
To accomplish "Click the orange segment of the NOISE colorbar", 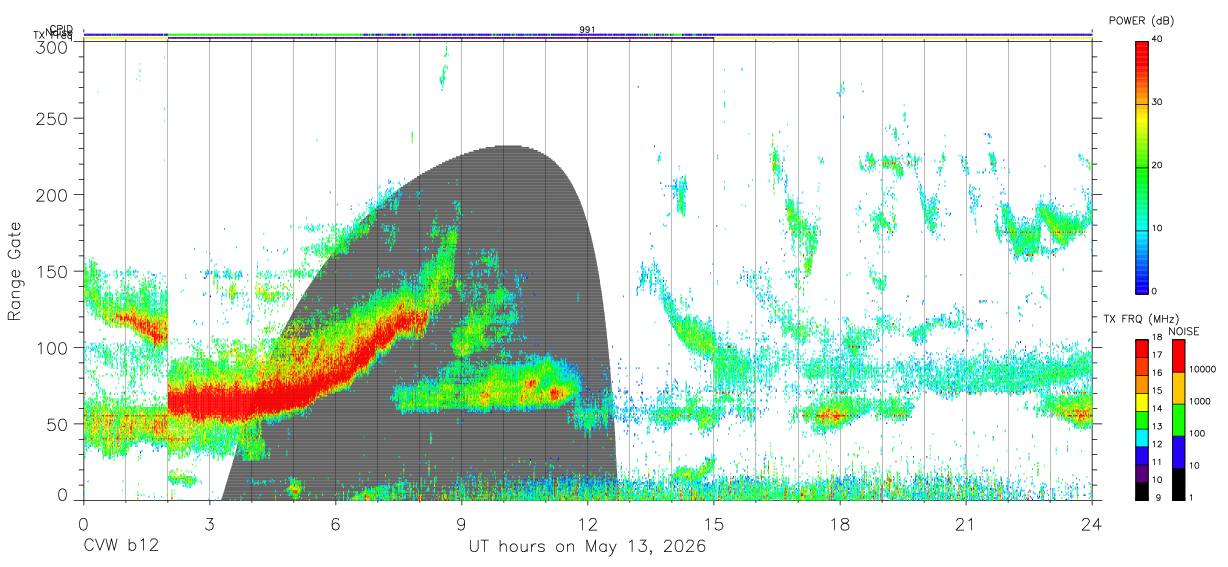I will tap(1178, 388).
